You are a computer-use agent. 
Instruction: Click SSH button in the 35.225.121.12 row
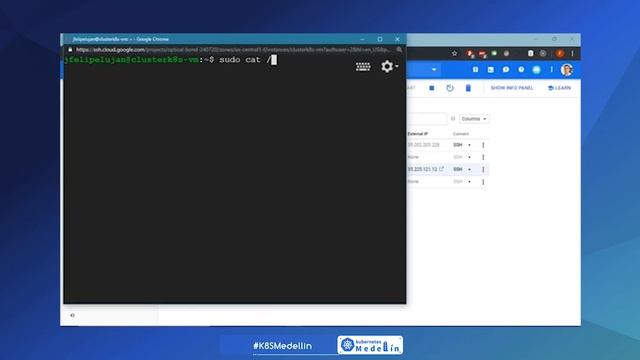click(x=458, y=169)
